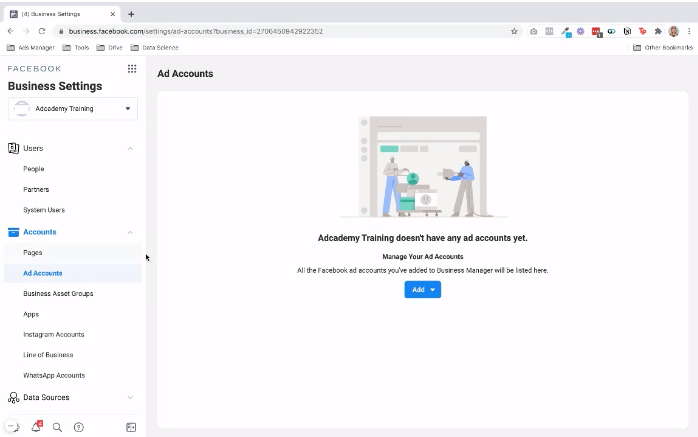
Task: Open the Adcademy Training business dropdown
Action: pyautogui.click(x=73, y=109)
